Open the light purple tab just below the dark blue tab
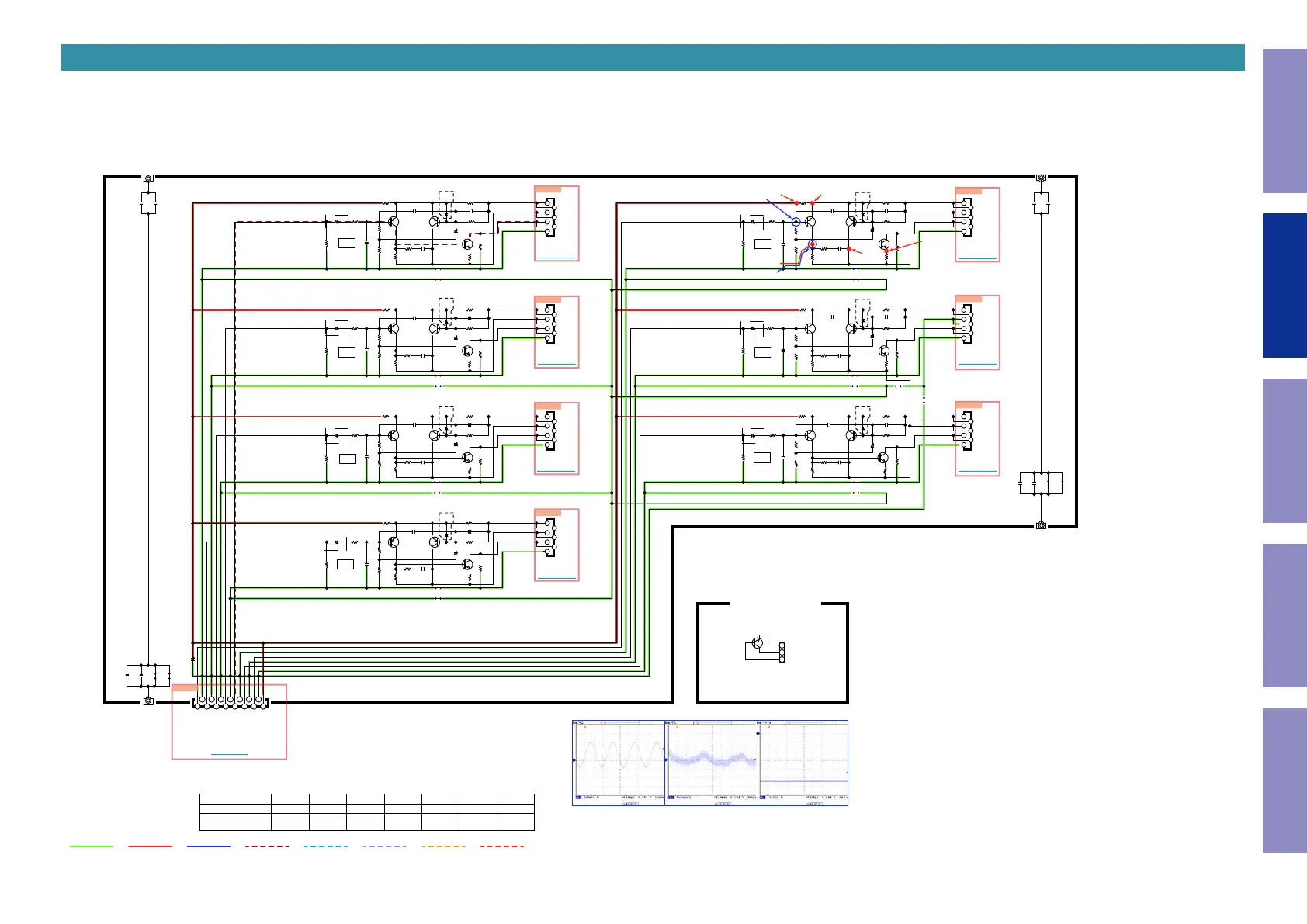The image size is (1307, 924). coord(1284,451)
